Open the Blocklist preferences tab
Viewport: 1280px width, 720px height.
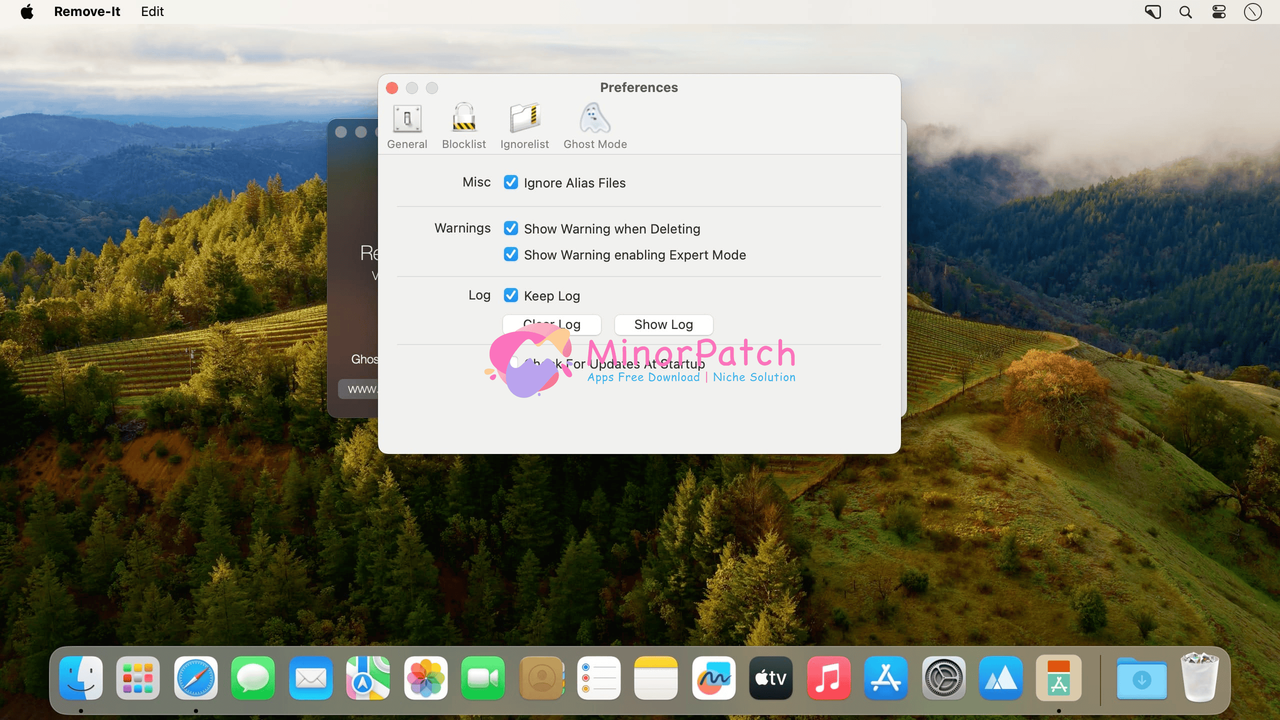click(464, 126)
